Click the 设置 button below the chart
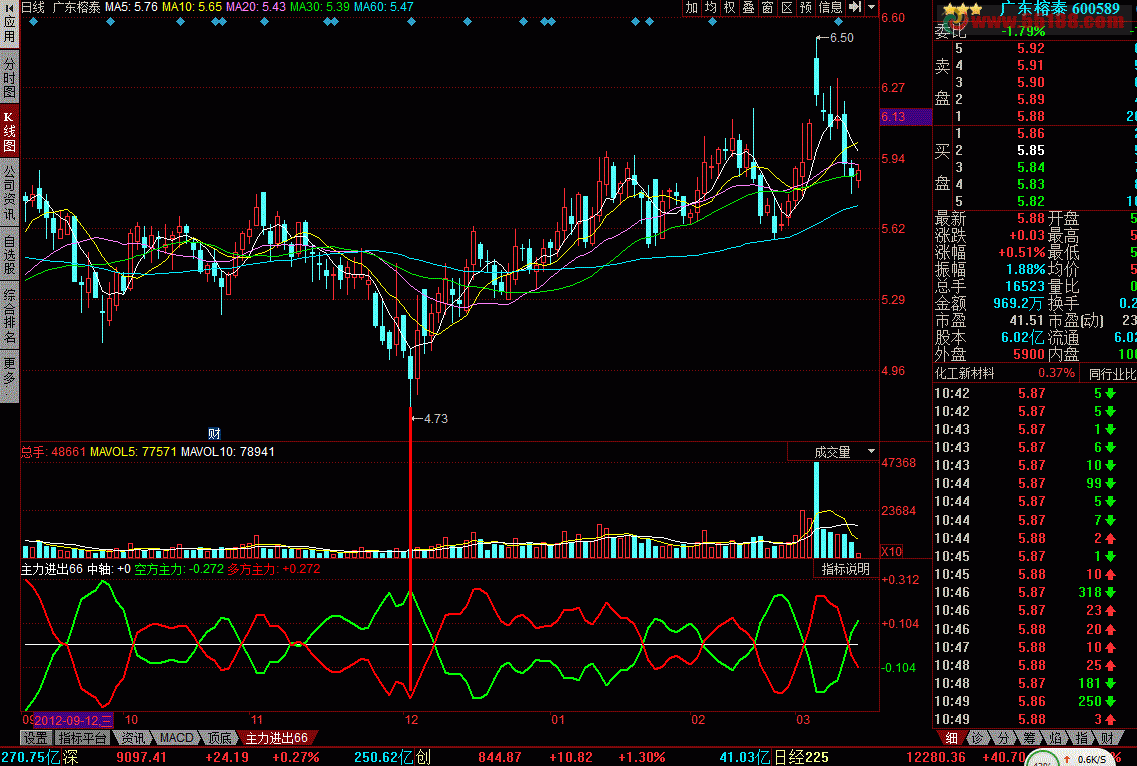This screenshot has height=766, width=1137. [35, 738]
